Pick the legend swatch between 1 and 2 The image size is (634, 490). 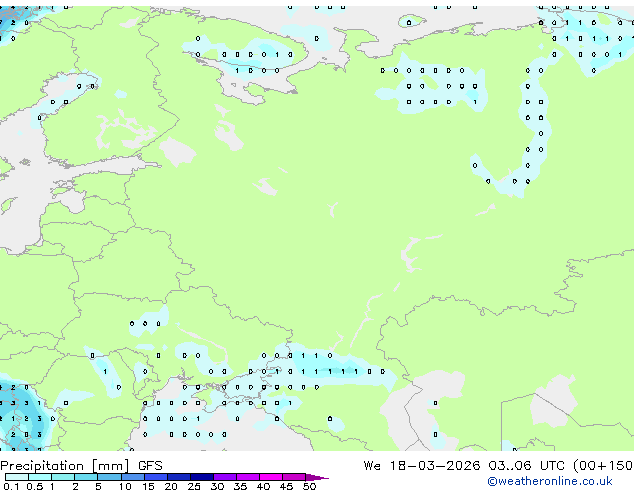63,477
